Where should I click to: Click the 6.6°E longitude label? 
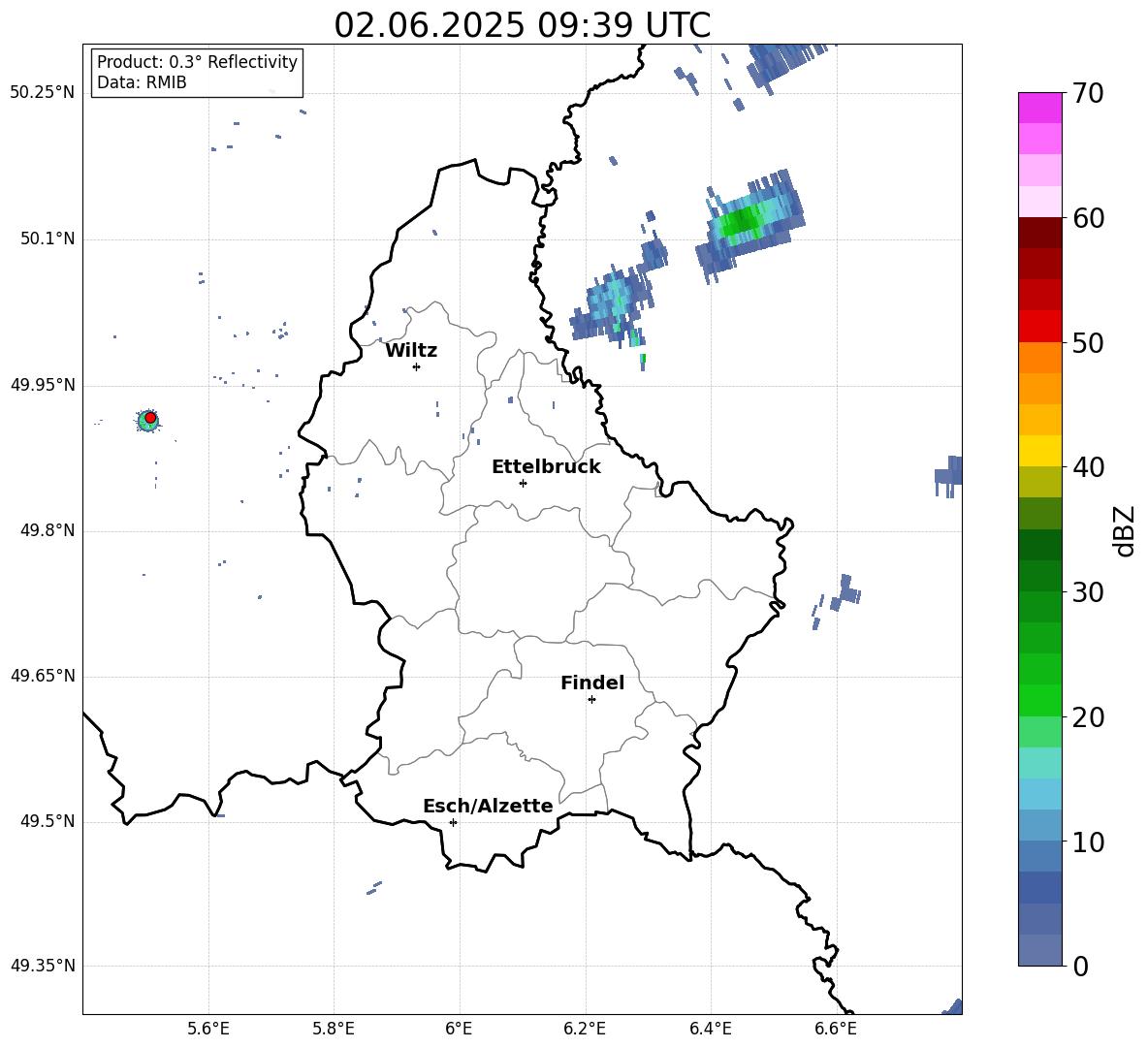point(836,1029)
